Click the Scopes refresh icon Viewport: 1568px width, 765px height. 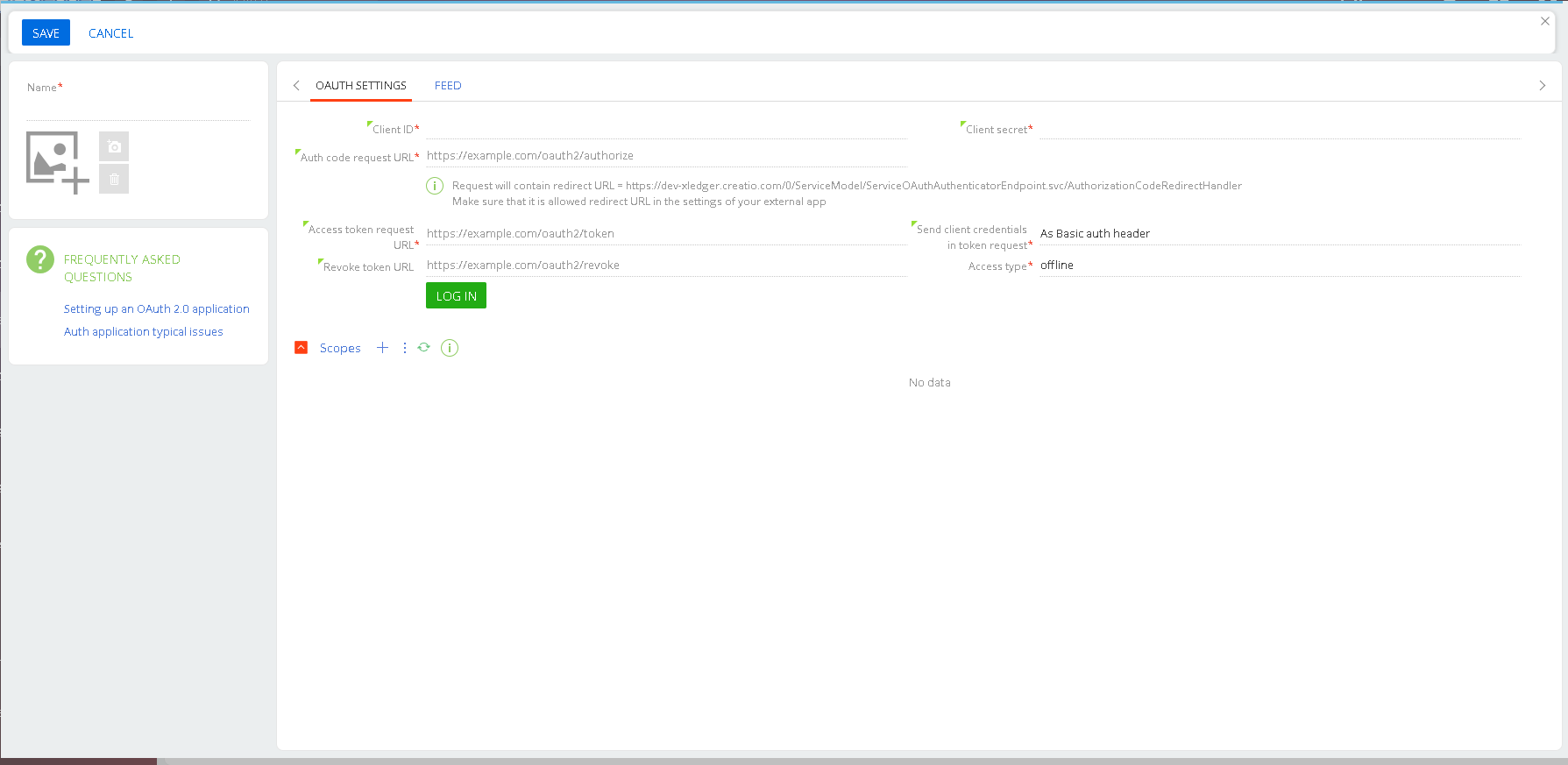(424, 348)
